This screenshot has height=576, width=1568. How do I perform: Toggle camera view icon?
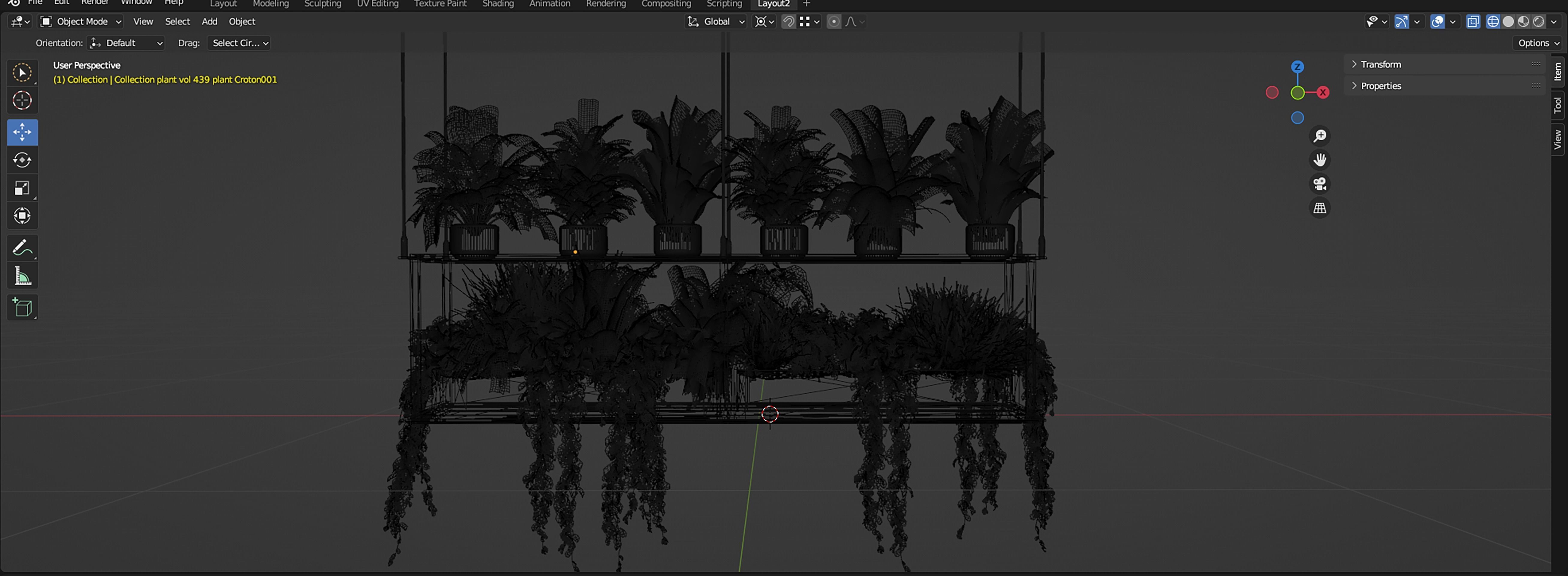pos(1320,184)
